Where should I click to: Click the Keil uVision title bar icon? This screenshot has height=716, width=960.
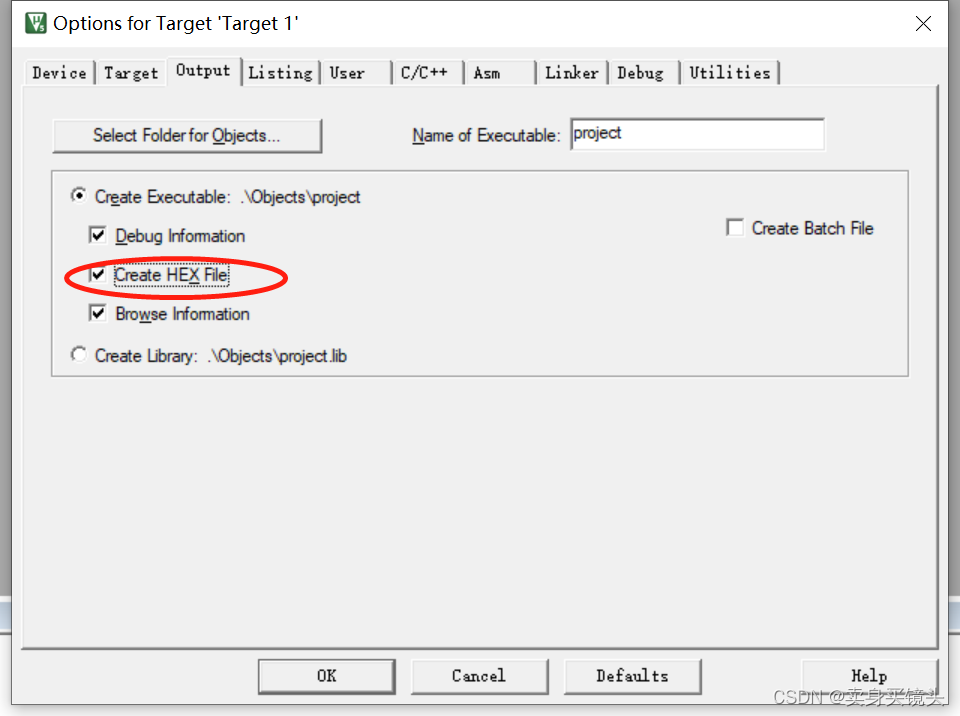pos(36,23)
